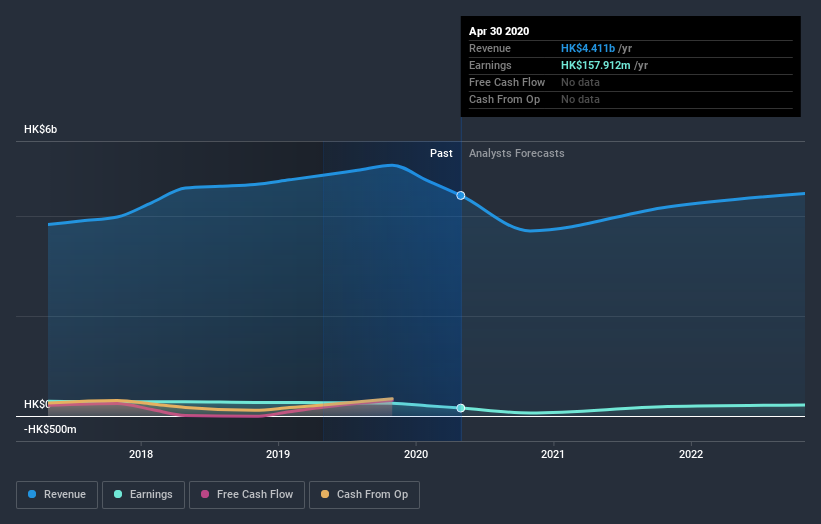Click the blue Revenue legend dot

[x=32, y=494]
